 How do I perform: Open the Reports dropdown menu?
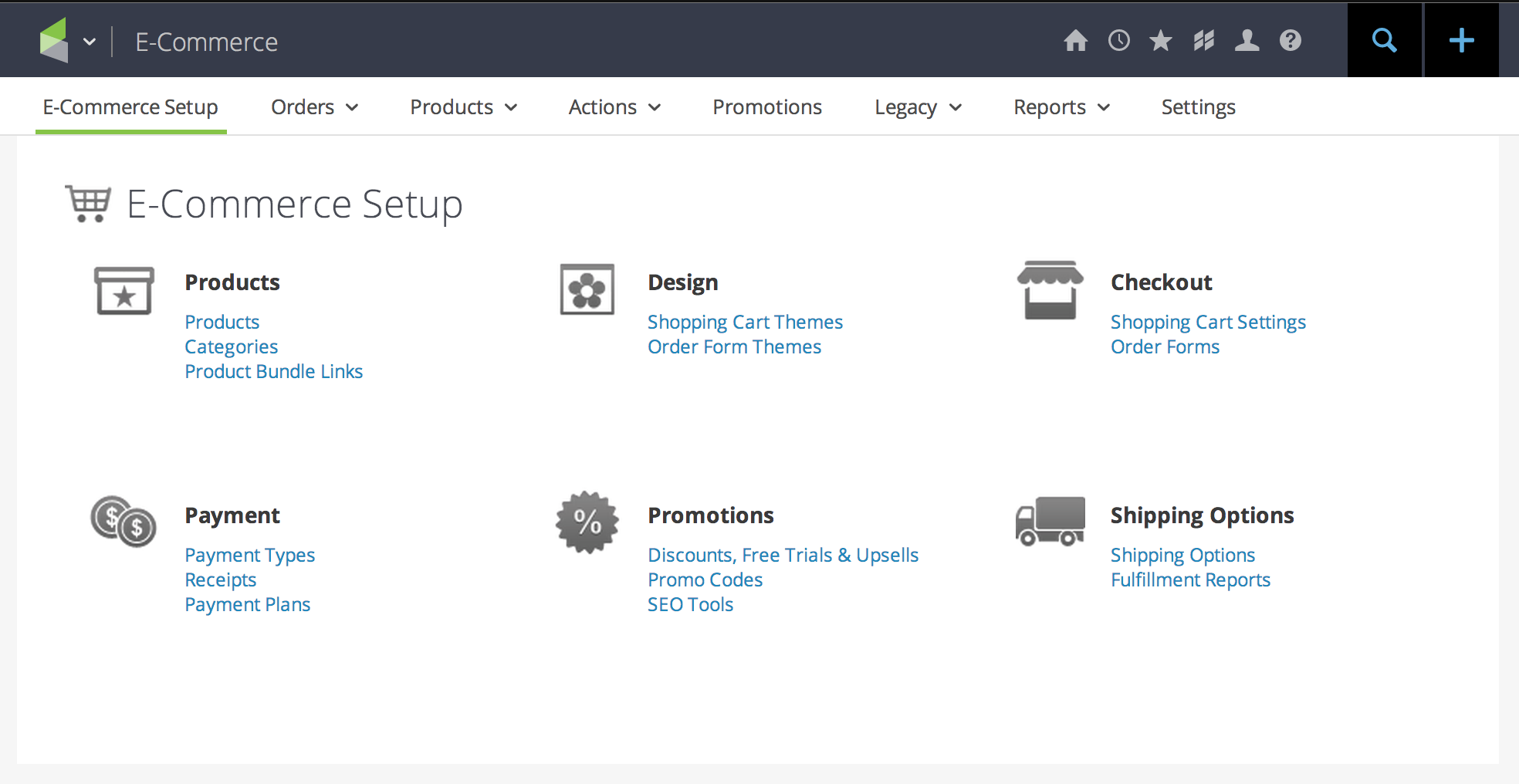pyautogui.click(x=1061, y=107)
